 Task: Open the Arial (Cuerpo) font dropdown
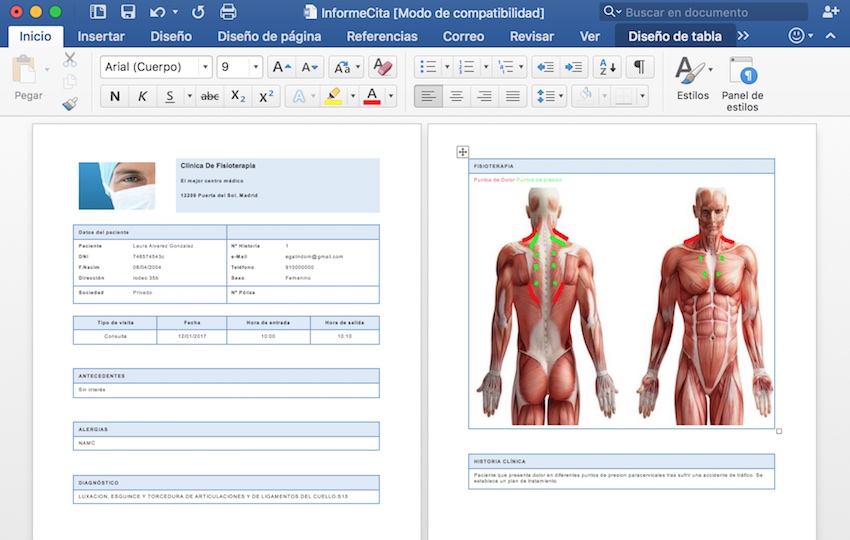205,67
